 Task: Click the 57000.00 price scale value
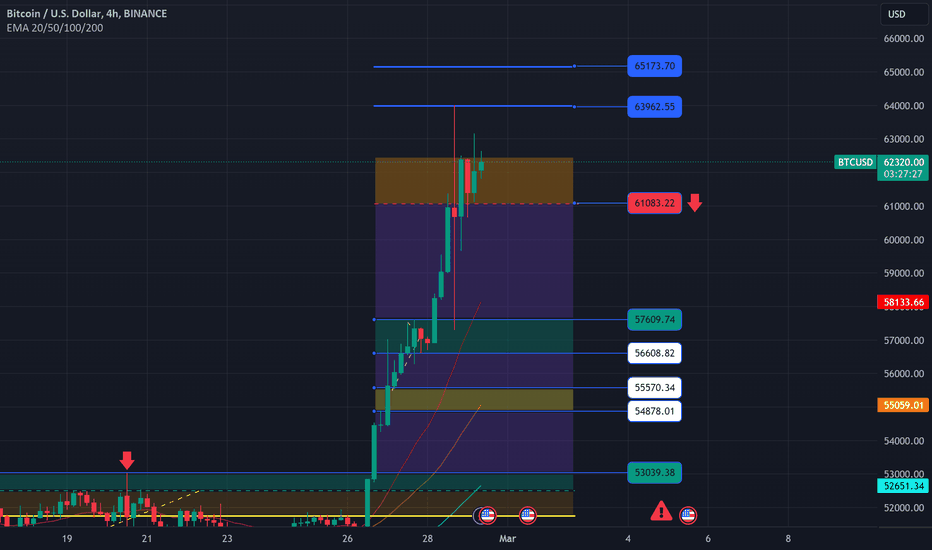(903, 340)
